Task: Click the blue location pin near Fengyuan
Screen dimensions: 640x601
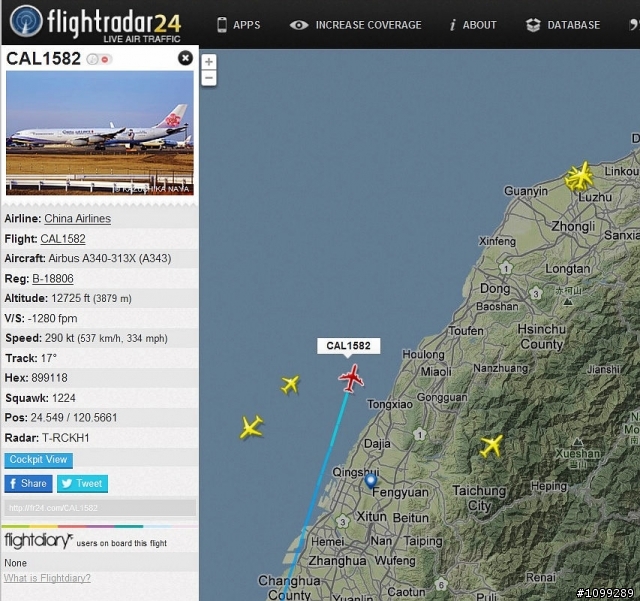Action: pos(371,481)
